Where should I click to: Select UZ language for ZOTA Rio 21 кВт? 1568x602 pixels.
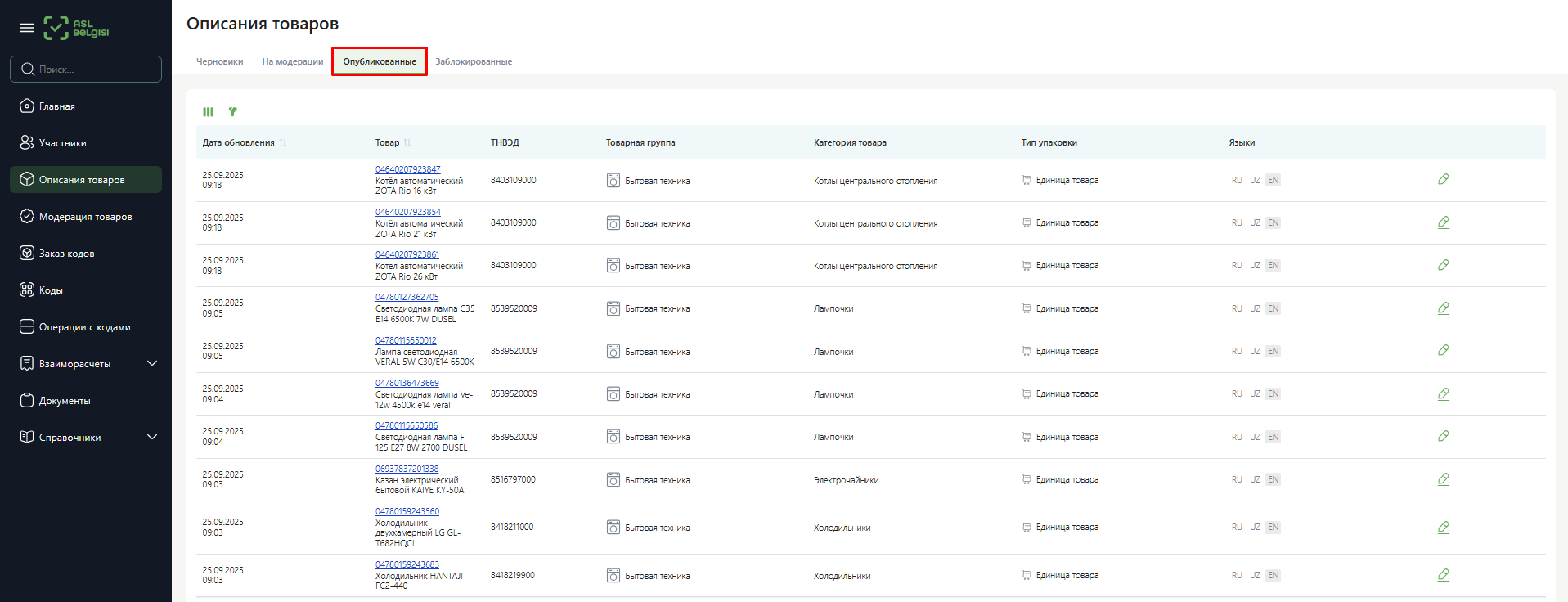pyautogui.click(x=1255, y=222)
